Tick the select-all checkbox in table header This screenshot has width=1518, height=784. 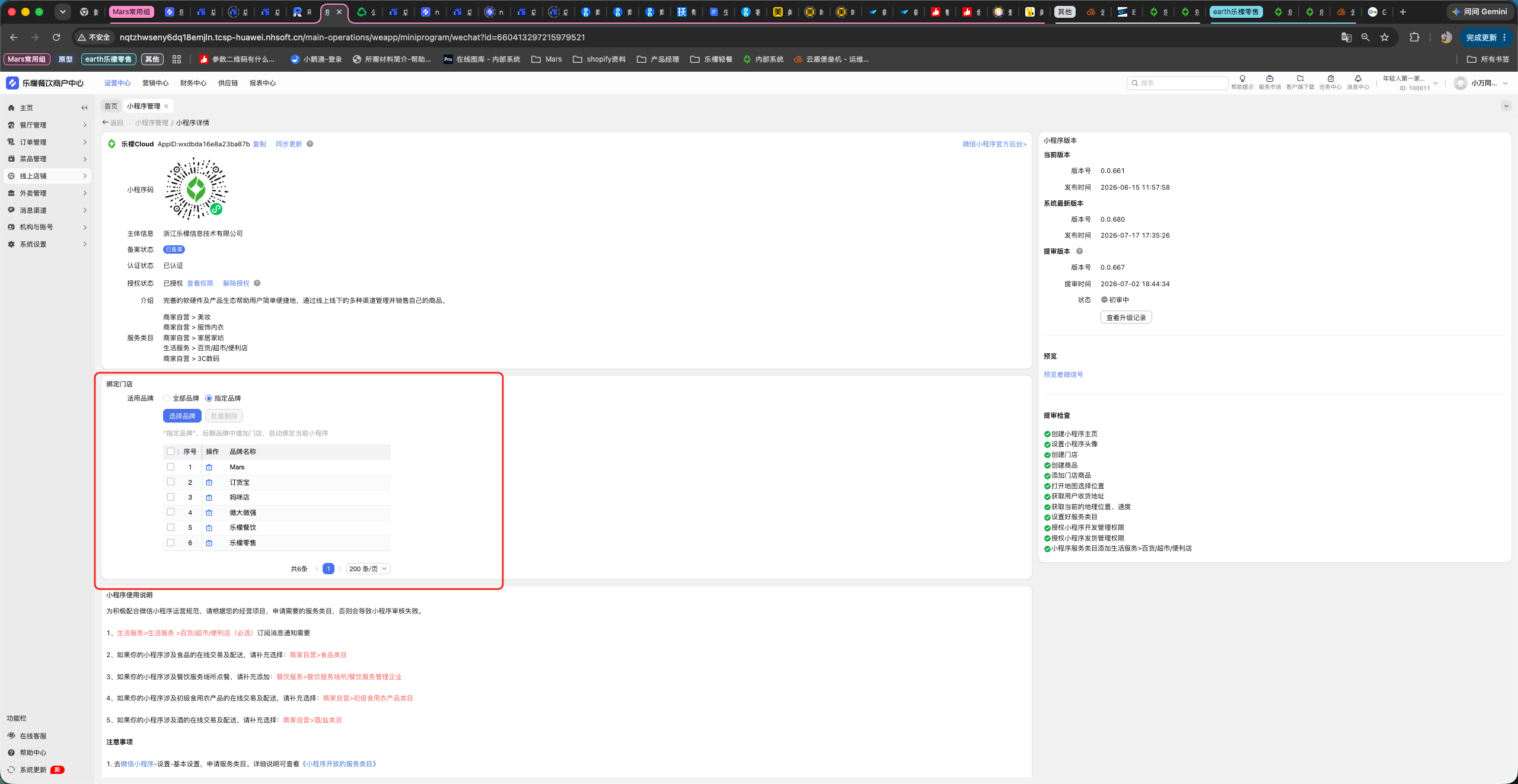click(171, 452)
